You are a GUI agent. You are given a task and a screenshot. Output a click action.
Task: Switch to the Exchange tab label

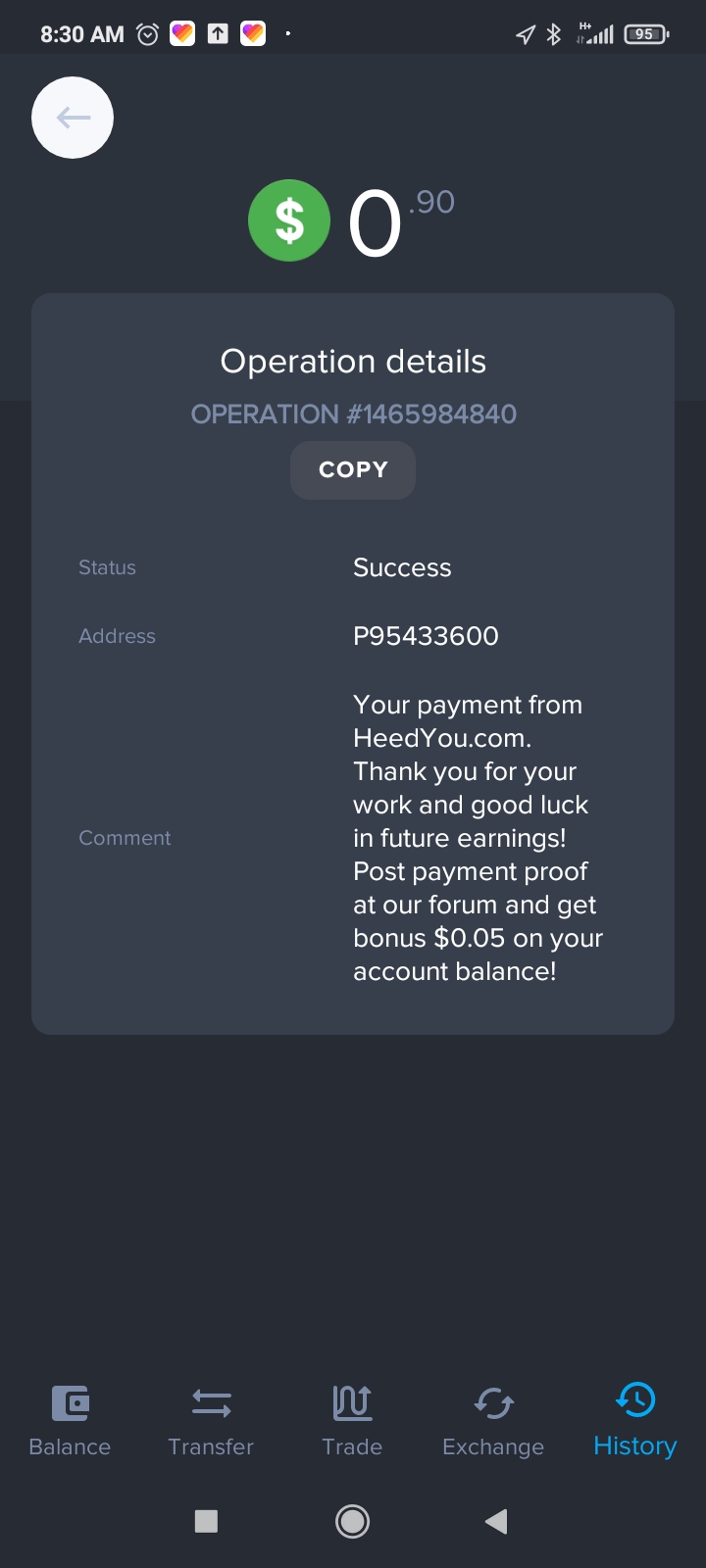493,1447
